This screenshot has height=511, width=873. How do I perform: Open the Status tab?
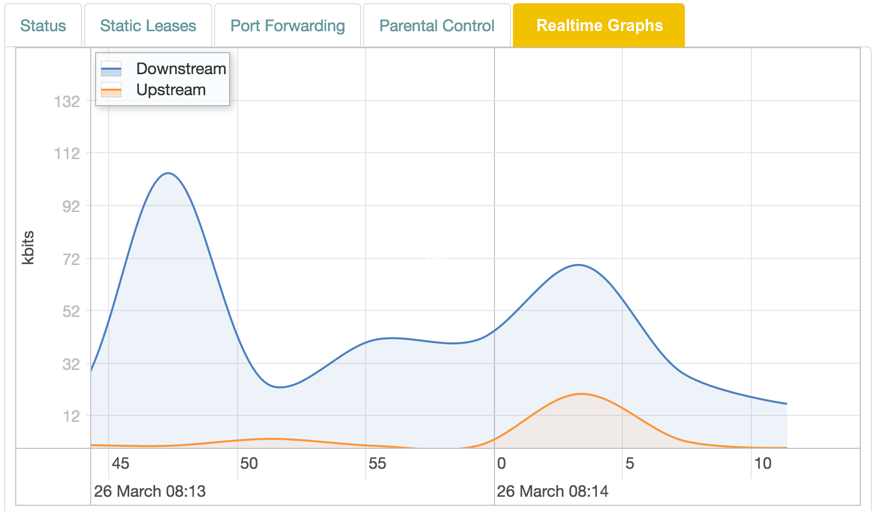tap(43, 26)
